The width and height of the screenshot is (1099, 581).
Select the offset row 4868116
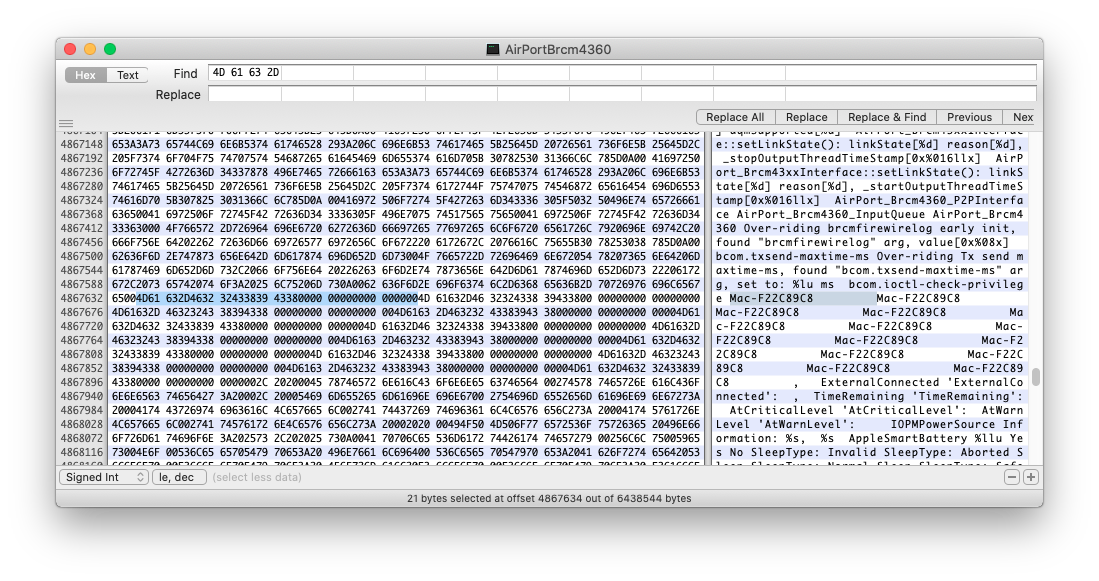click(81, 453)
